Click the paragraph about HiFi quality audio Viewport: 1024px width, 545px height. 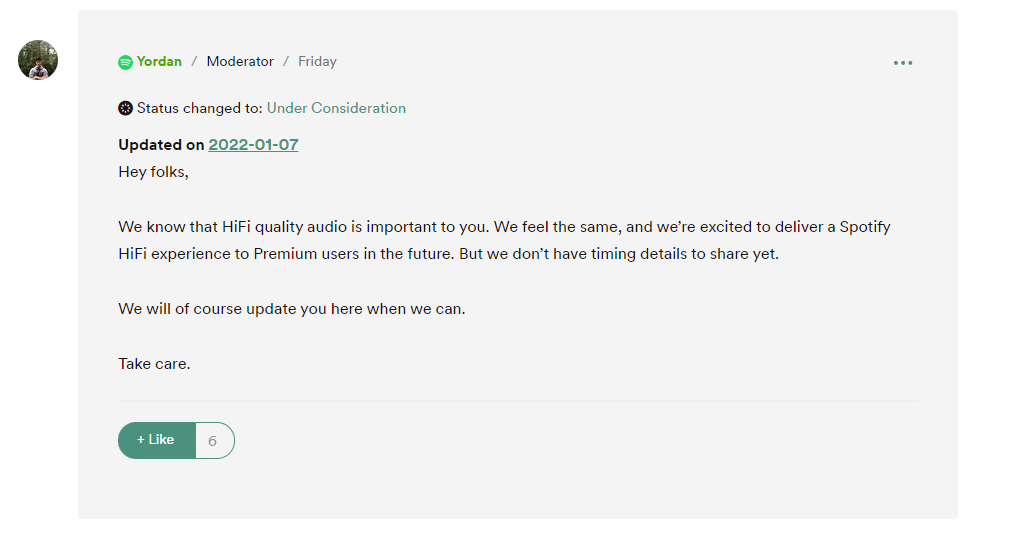click(504, 240)
